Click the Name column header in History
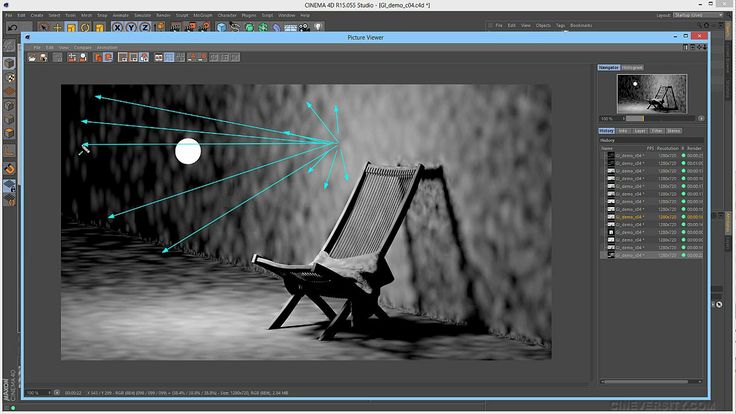The height and width of the screenshot is (414, 736). pos(607,148)
